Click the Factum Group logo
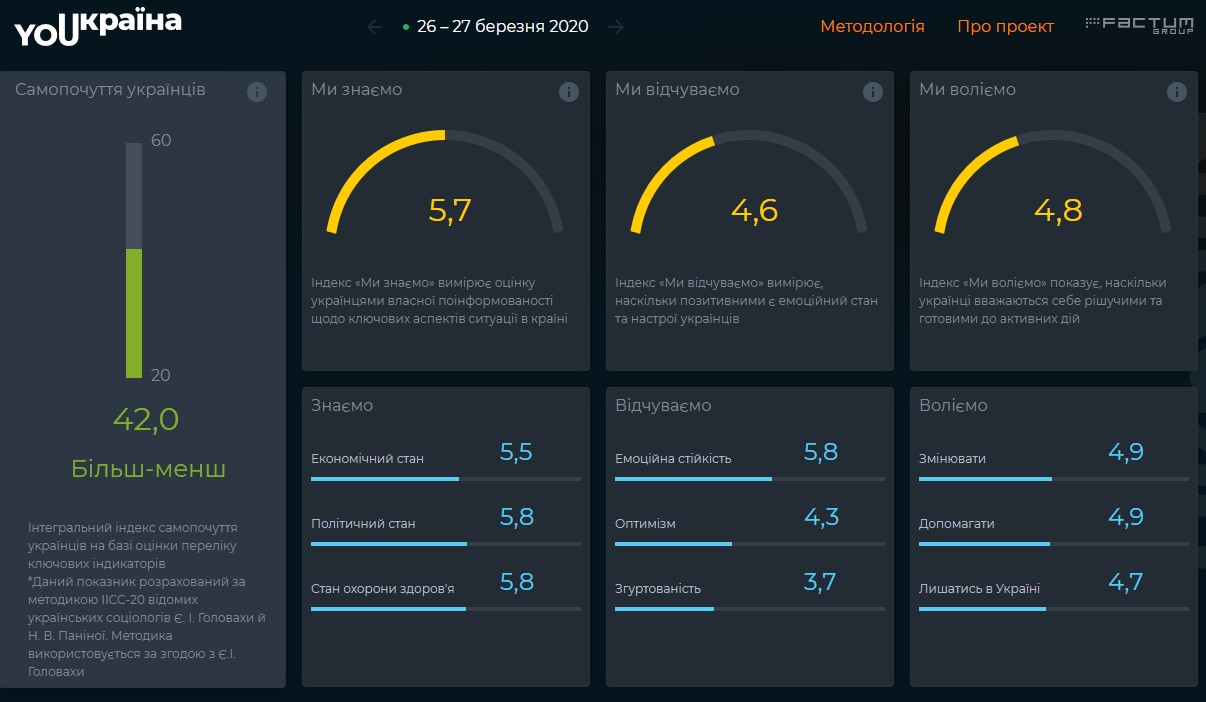This screenshot has width=1206, height=702. pyautogui.click(x=1139, y=24)
